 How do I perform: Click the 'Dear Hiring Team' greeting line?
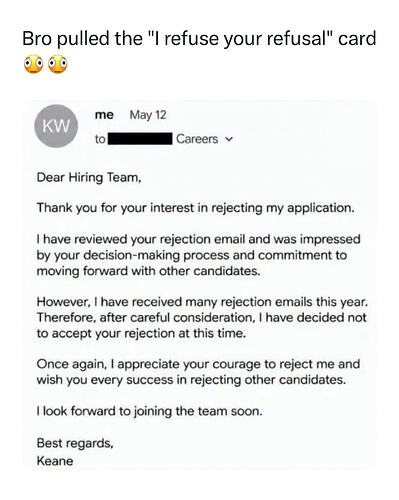tap(89, 177)
